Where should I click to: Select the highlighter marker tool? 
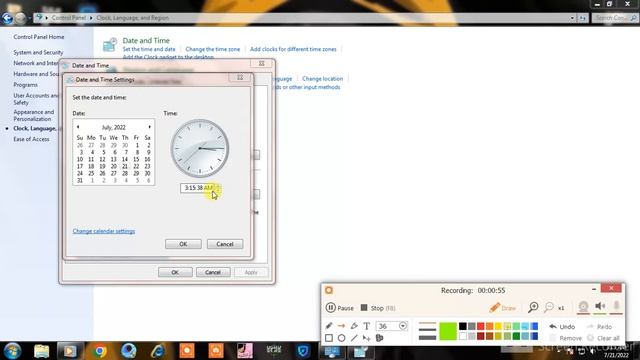[x=354, y=326]
